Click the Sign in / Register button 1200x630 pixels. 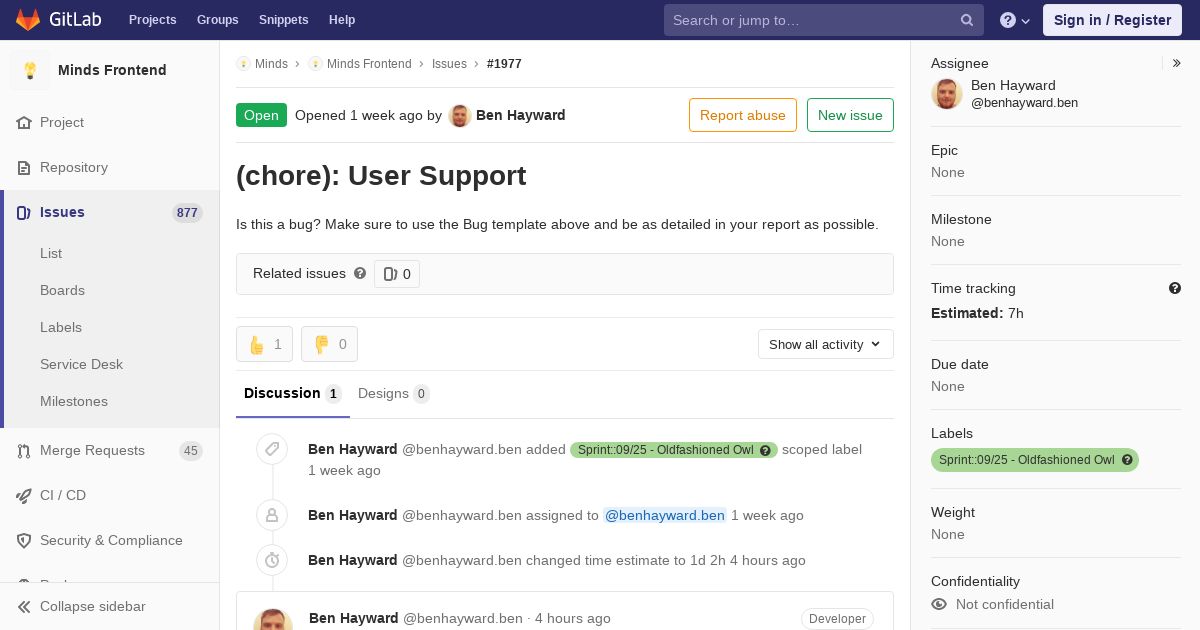coord(1112,20)
